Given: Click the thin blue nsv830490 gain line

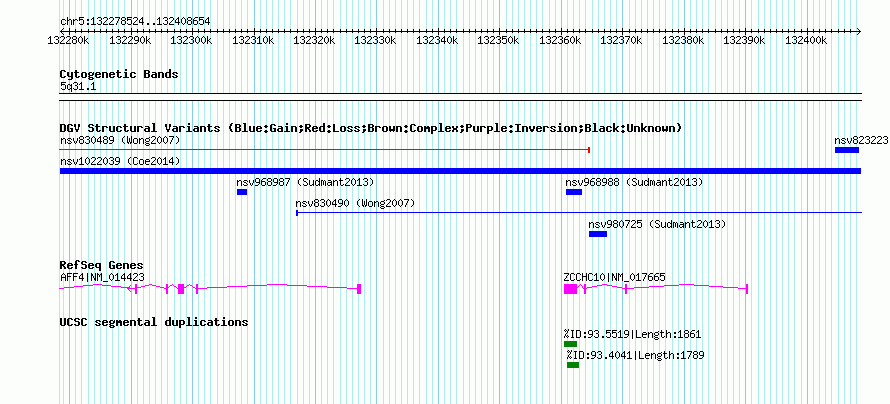Looking at the screenshot, I should (579, 213).
